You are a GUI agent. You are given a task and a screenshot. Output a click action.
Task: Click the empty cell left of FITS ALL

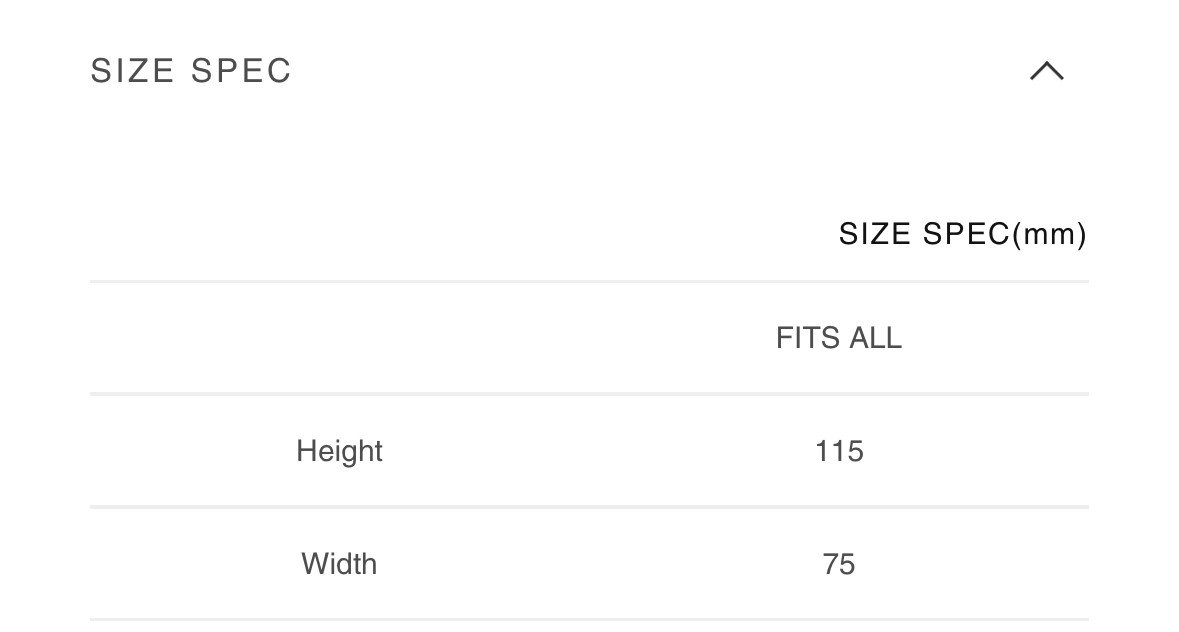[x=339, y=338]
